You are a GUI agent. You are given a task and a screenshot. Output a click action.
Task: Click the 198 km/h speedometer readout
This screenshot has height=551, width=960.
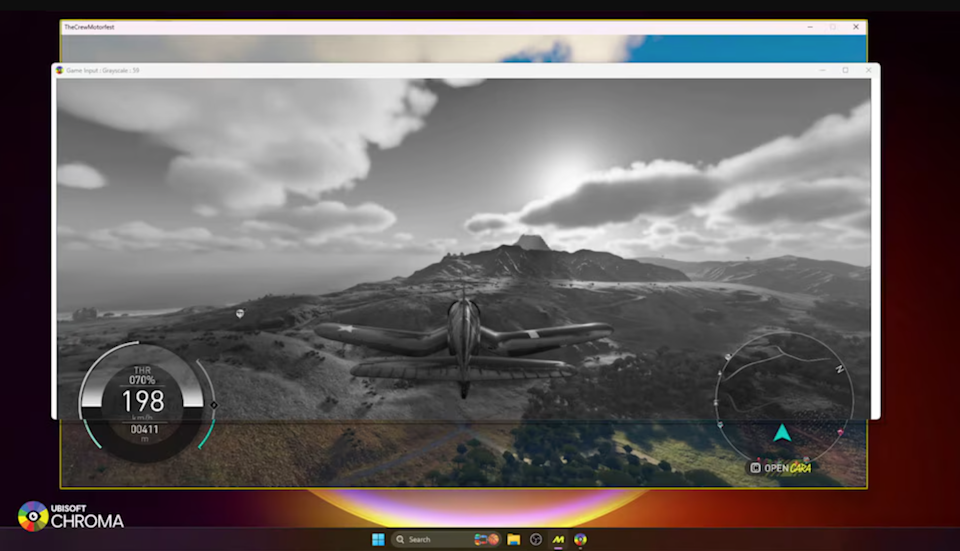tap(143, 401)
